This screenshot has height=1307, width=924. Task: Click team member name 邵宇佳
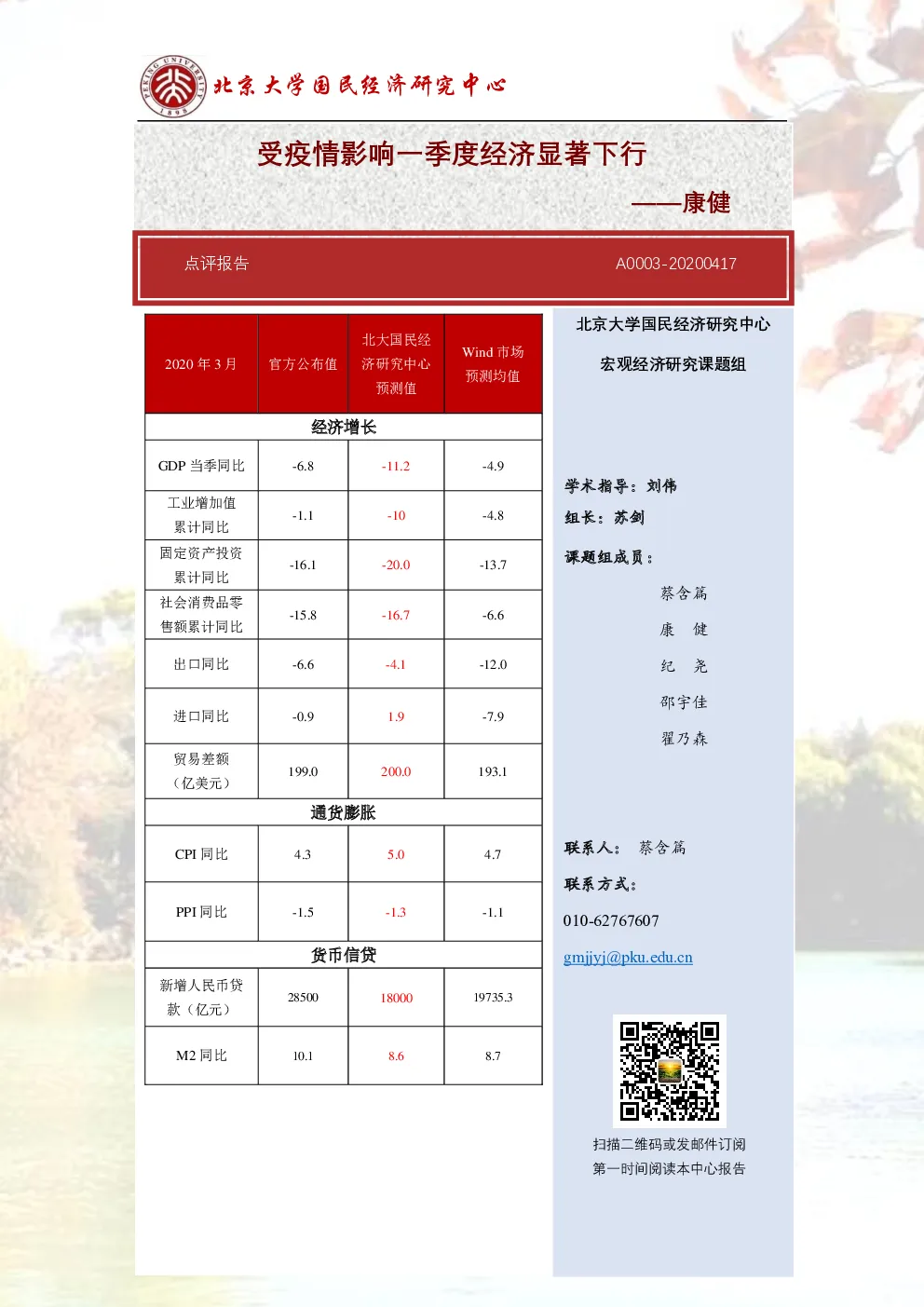click(x=684, y=701)
